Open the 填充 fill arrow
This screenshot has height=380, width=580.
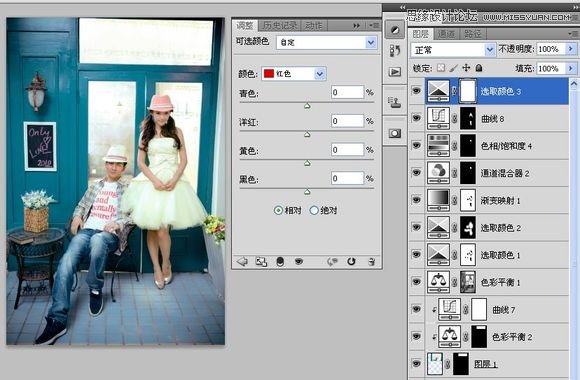point(571,68)
